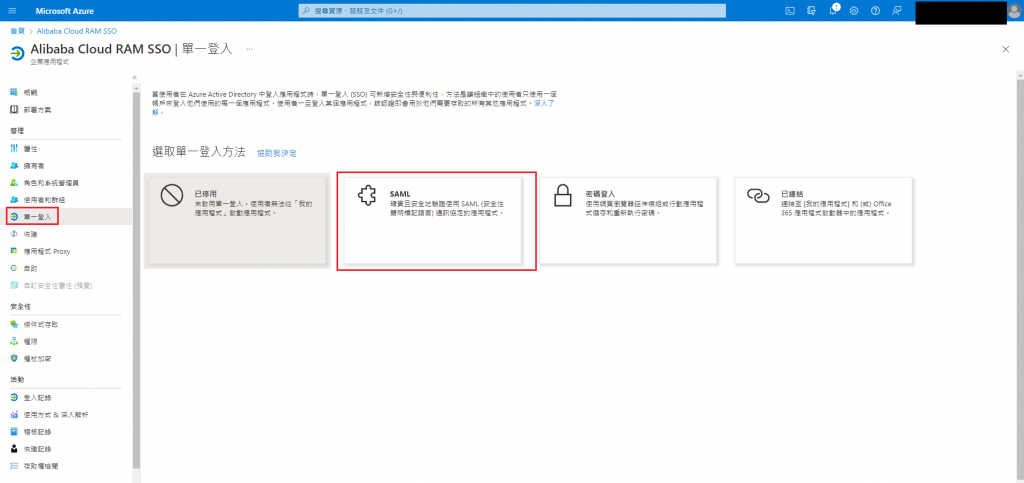This screenshot has height=483, width=1024.
Task: Click the Alibaba Cloud RAM SSO breadcrumb
Action: pos(77,31)
